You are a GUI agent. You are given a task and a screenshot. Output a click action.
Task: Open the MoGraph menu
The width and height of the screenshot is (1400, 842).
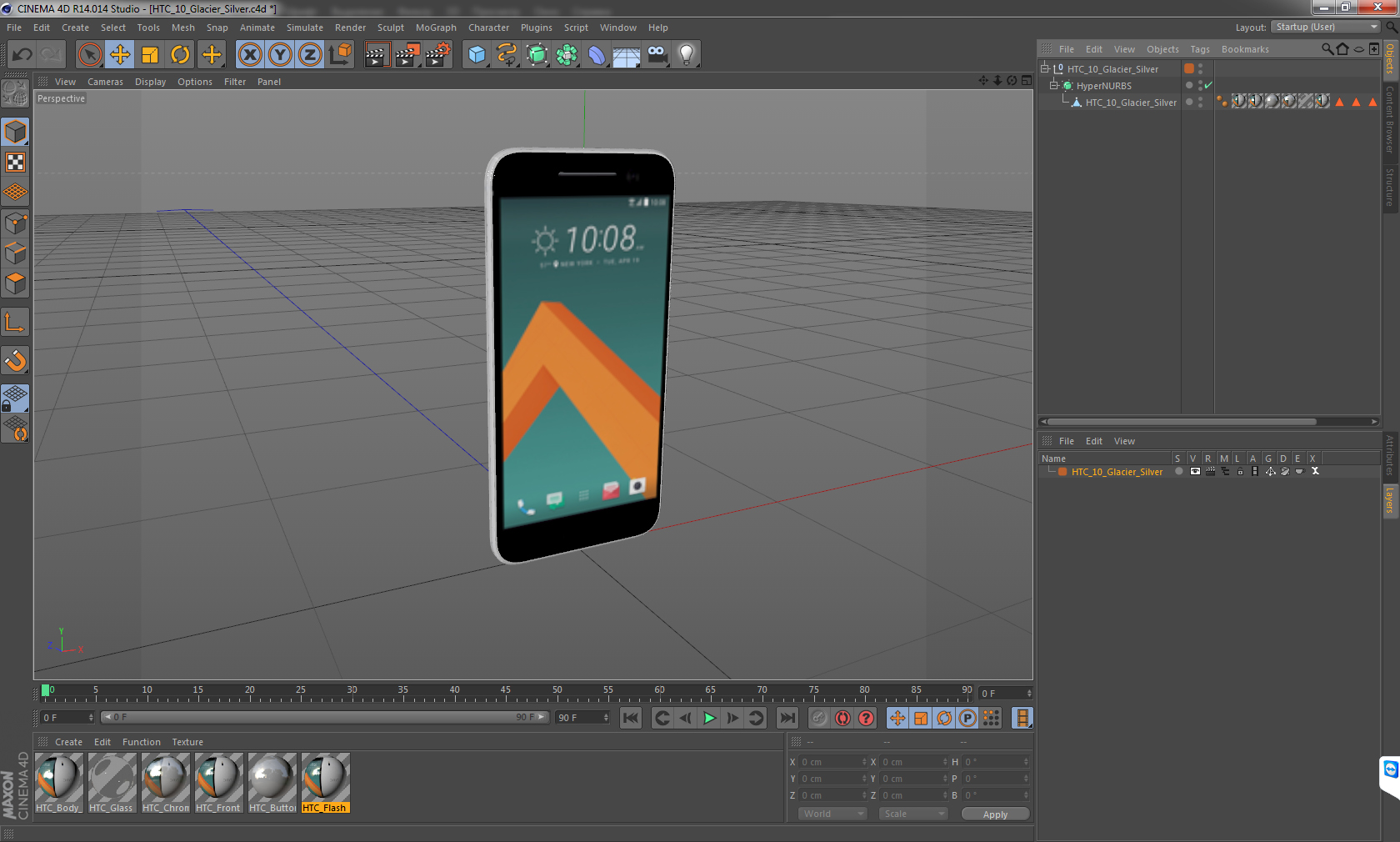pos(436,28)
